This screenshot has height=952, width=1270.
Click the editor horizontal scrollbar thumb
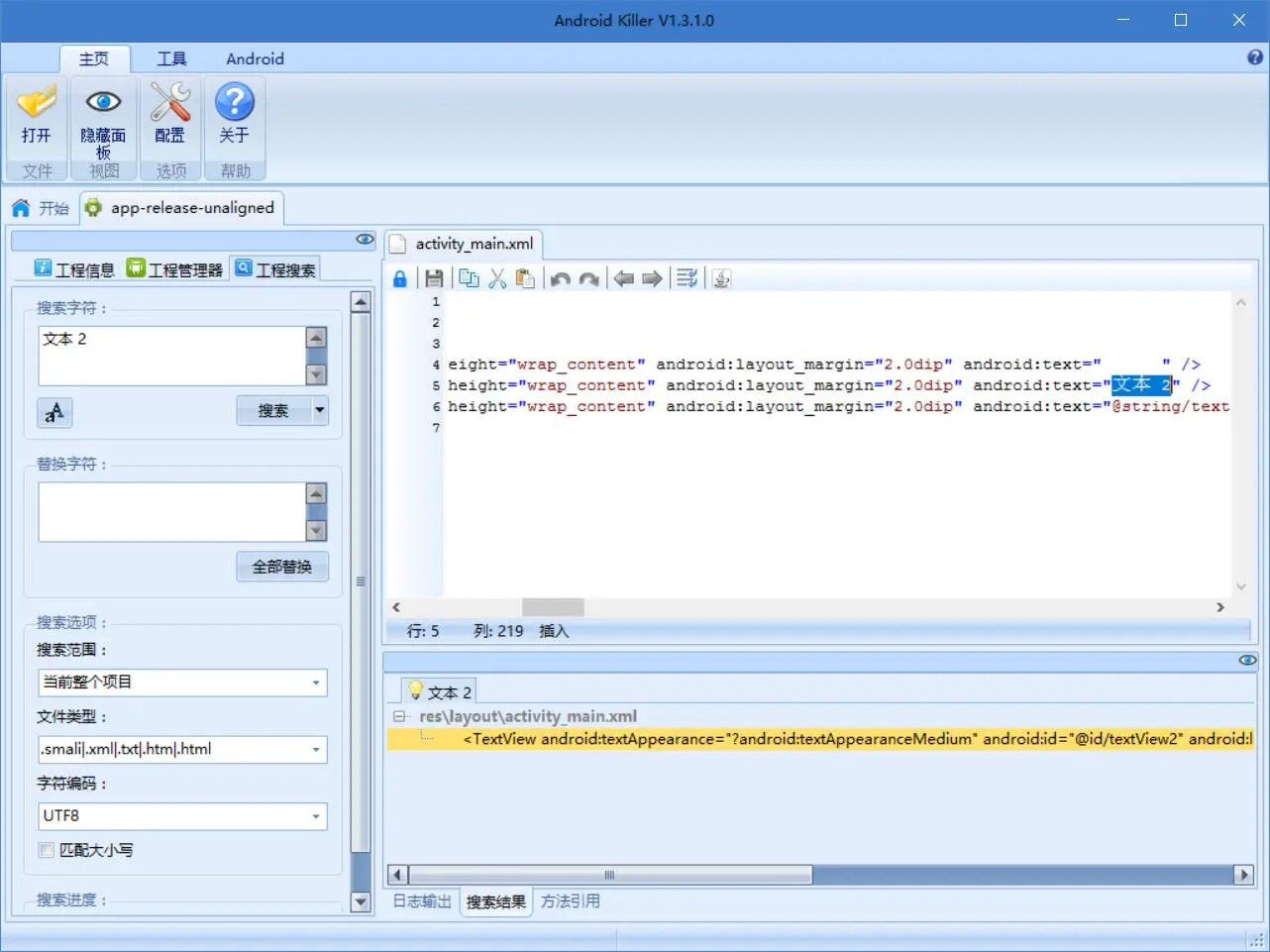coord(553,607)
